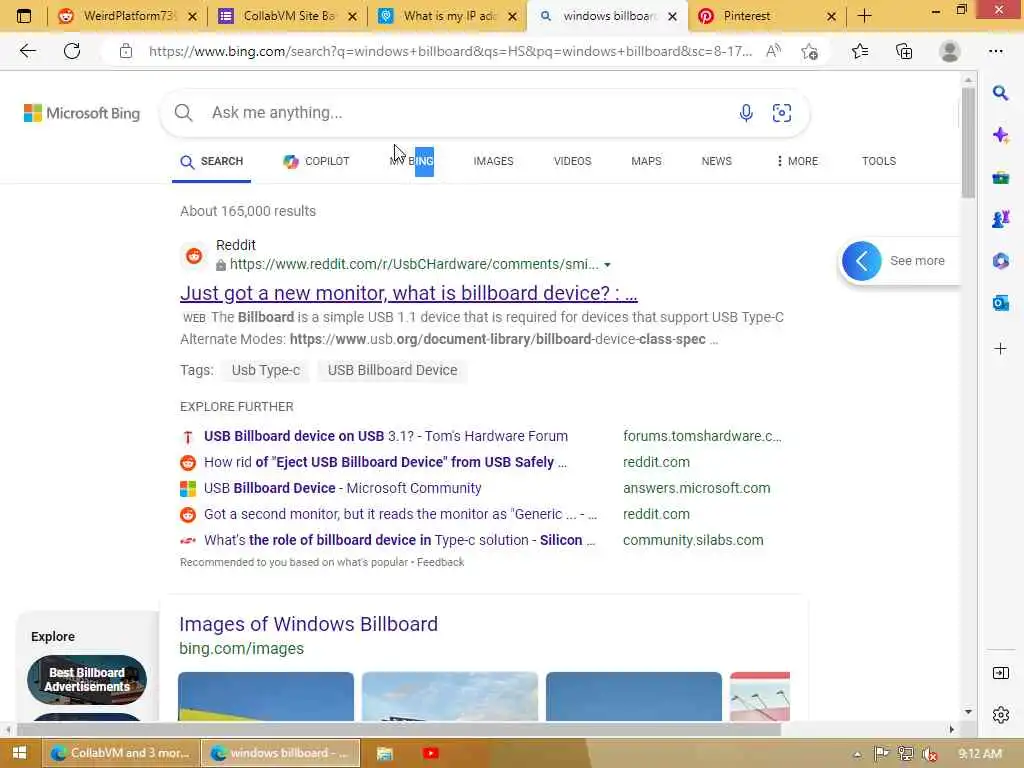The height and width of the screenshot is (768, 1024).
Task: Open sidebar settings gear icon
Action: point(1000,715)
